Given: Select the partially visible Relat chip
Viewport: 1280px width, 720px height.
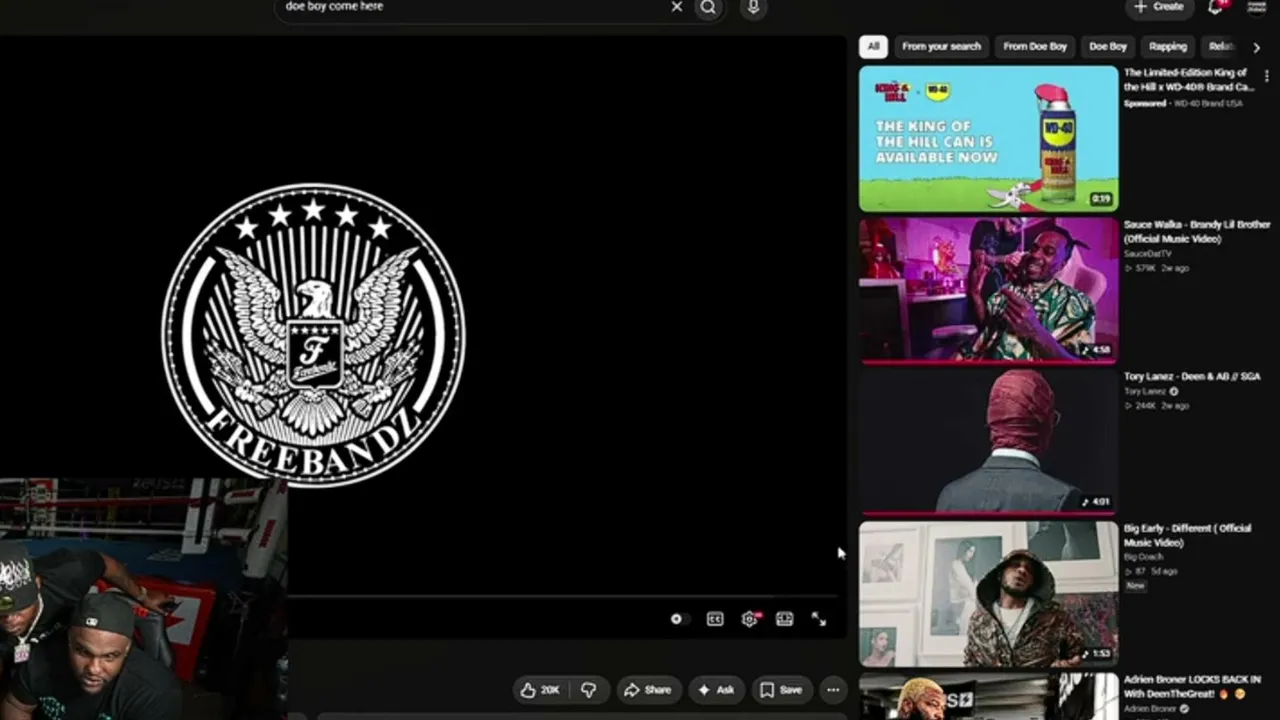Looking at the screenshot, I should pyautogui.click(x=1221, y=47).
